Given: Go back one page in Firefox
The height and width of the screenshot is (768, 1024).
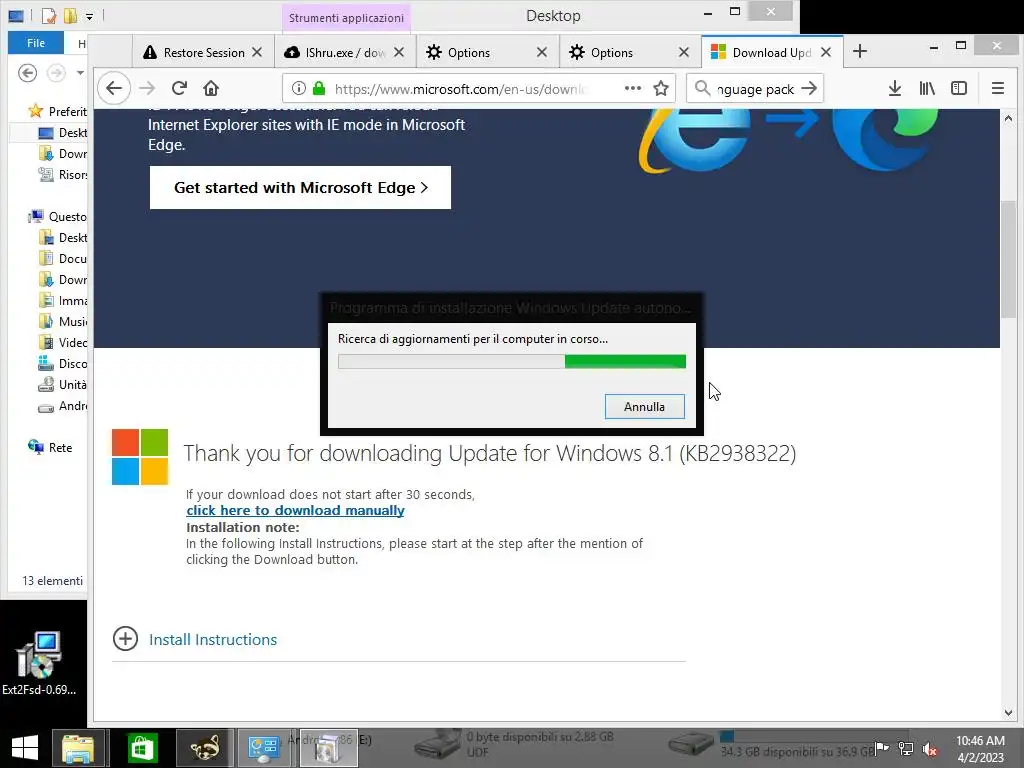Looking at the screenshot, I should (114, 88).
